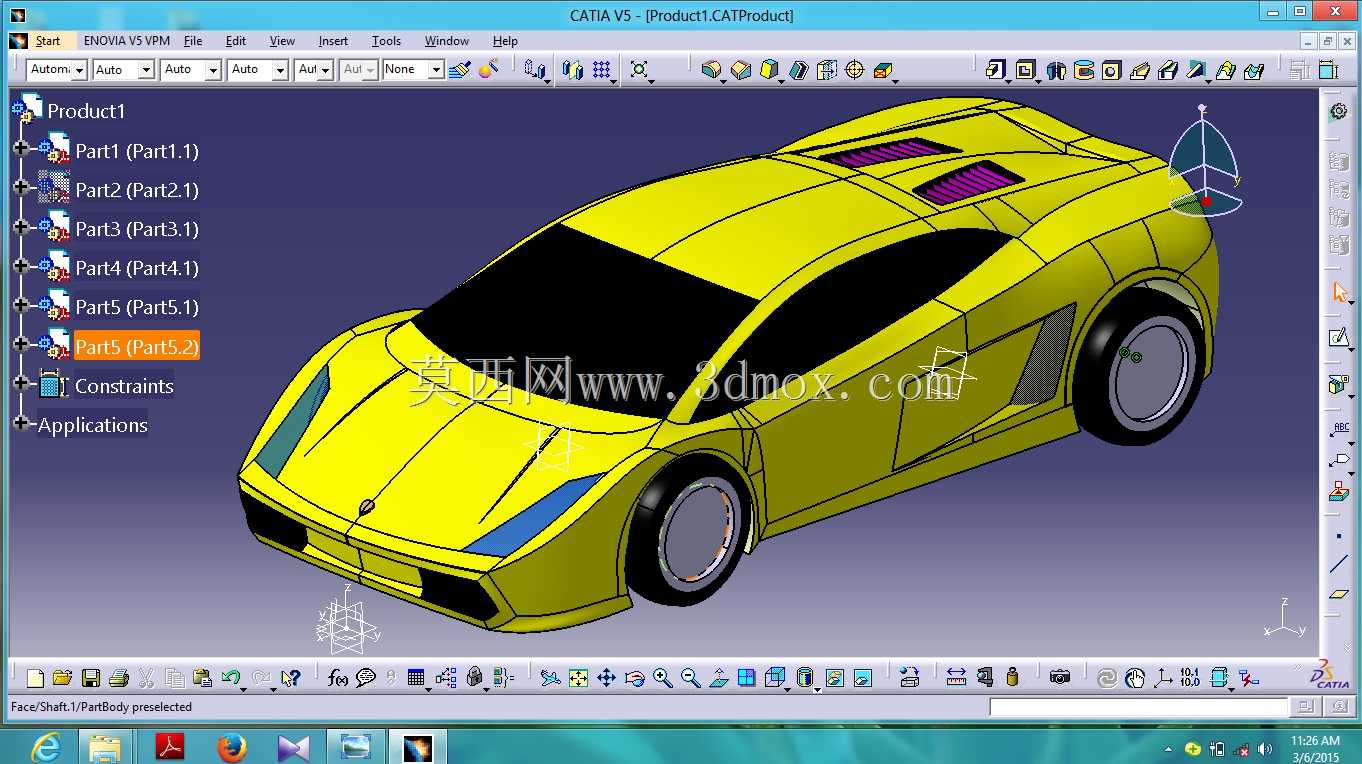Fit all geometry in view
Viewport: 1362px width, 764px height.
(x=578, y=678)
